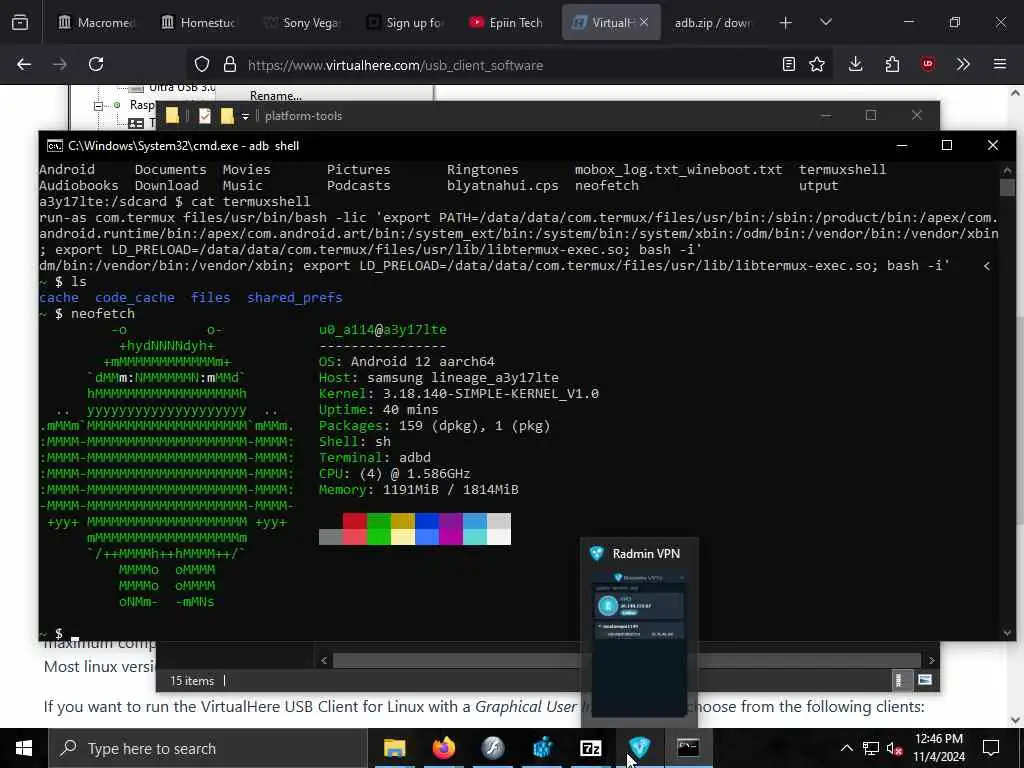Switch platform-tools to details view
The width and height of the screenshot is (1024, 768).
click(x=900, y=680)
